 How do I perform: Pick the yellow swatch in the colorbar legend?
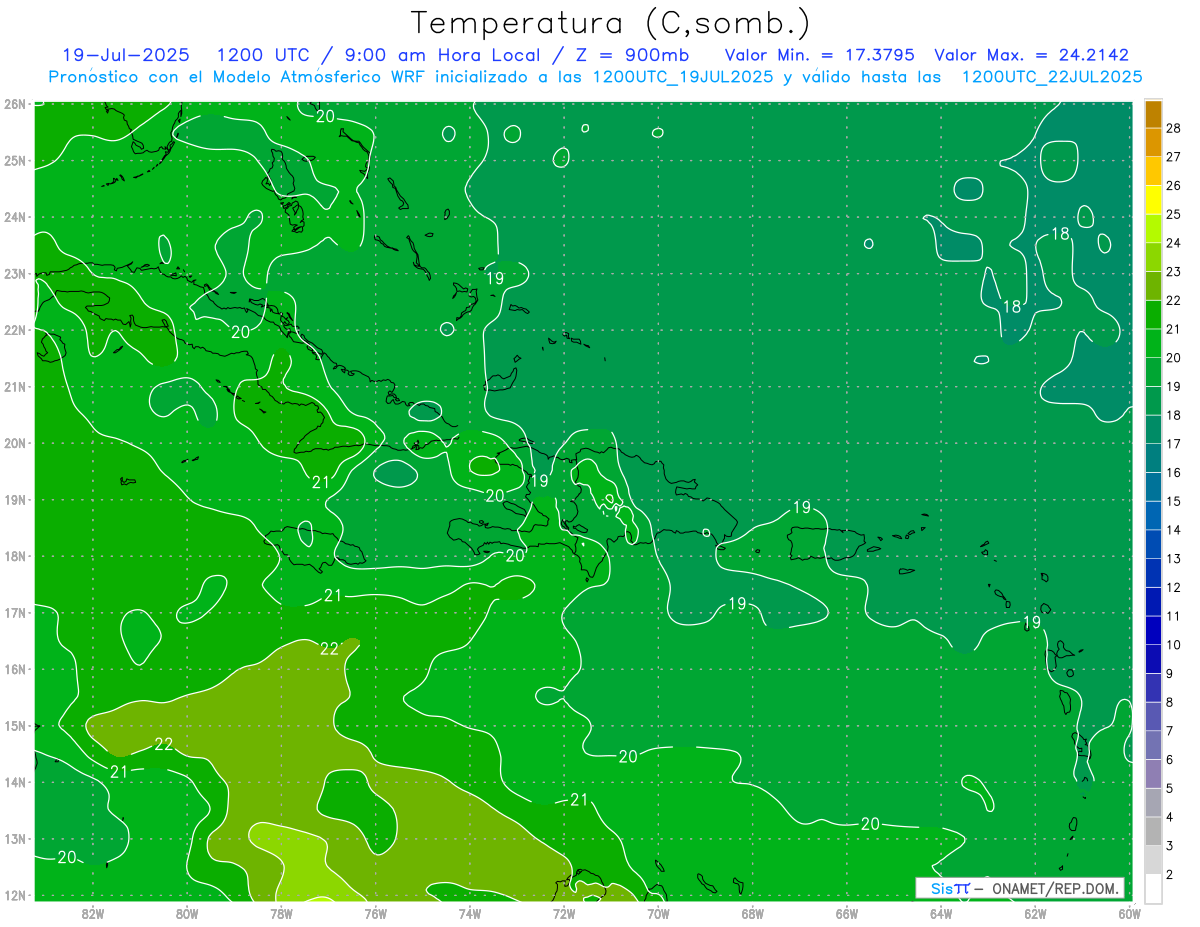pos(1153,200)
